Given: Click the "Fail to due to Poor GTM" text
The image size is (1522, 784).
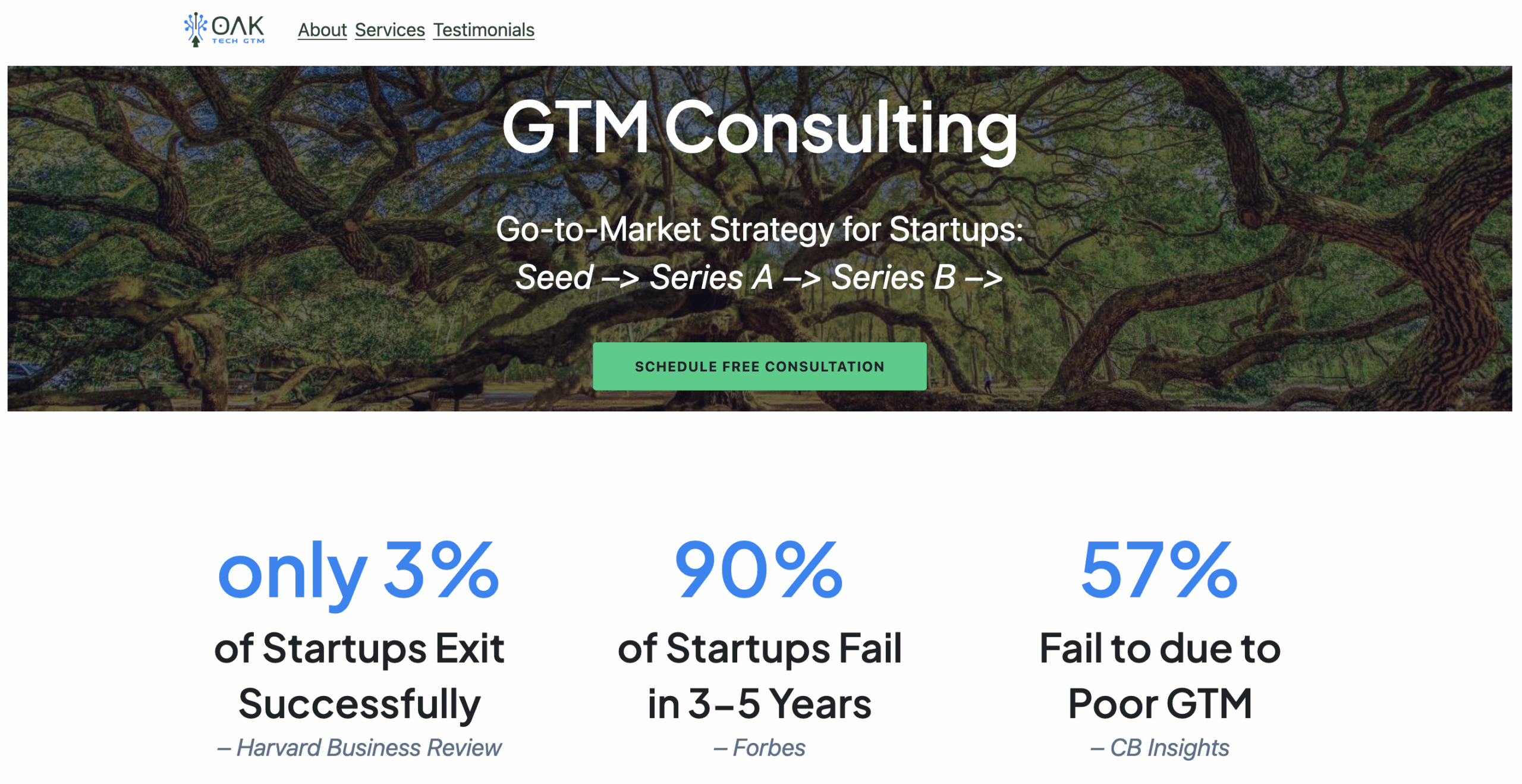Looking at the screenshot, I should (x=1159, y=676).
